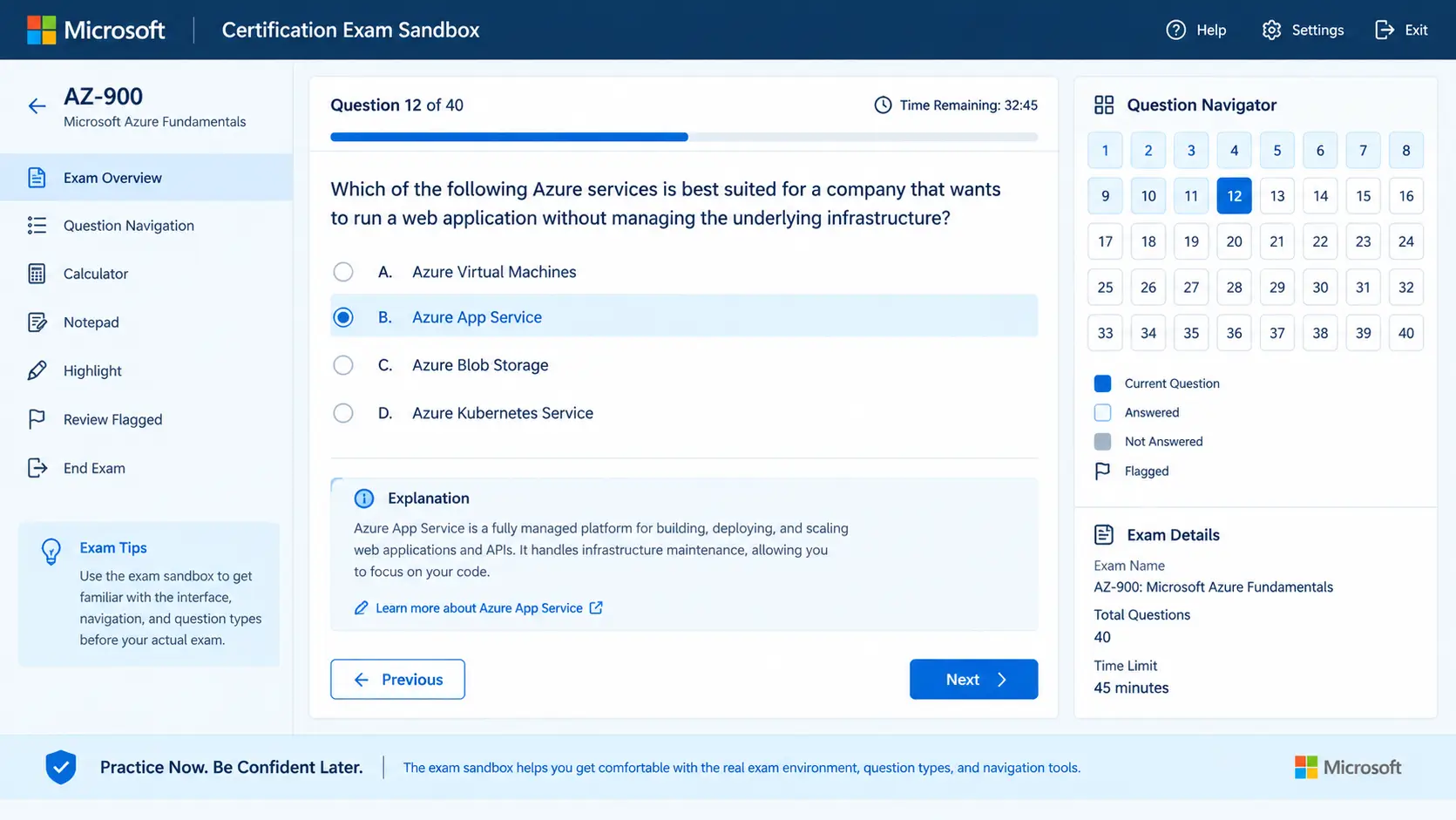Viewport: 1456px width, 820px height.
Task: Jump to question 33 in navigator
Action: [1105, 333]
